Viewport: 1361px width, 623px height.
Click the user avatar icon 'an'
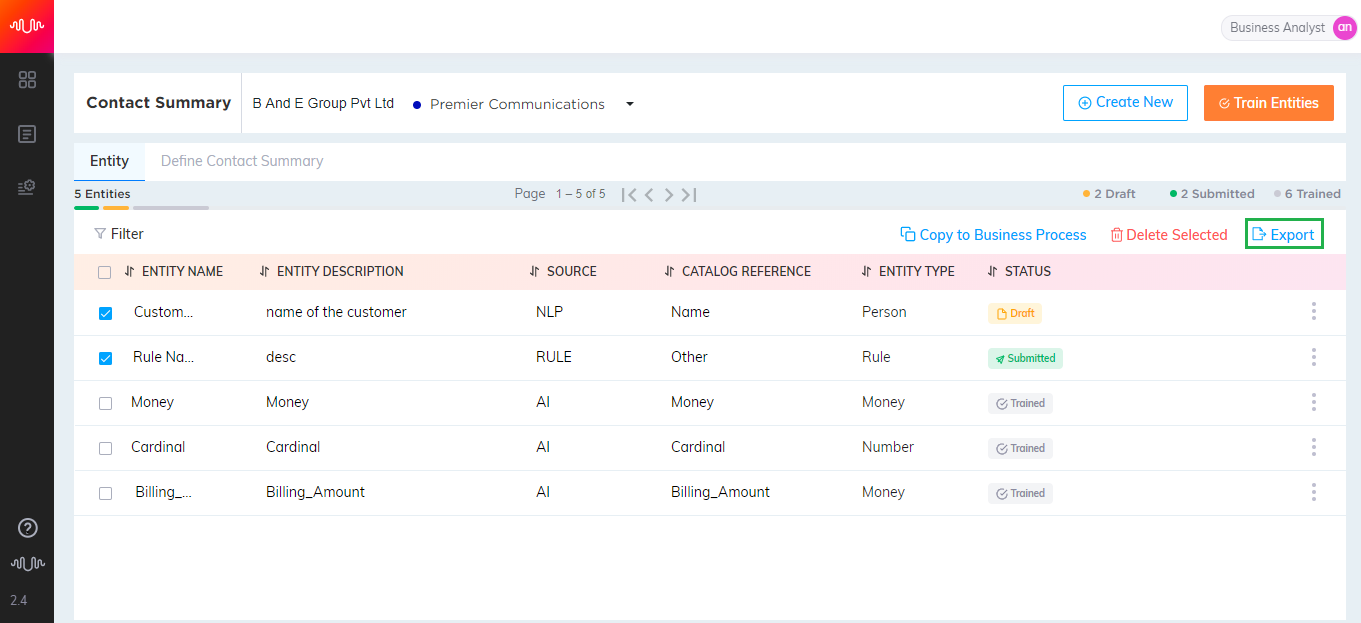tap(1344, 28)
